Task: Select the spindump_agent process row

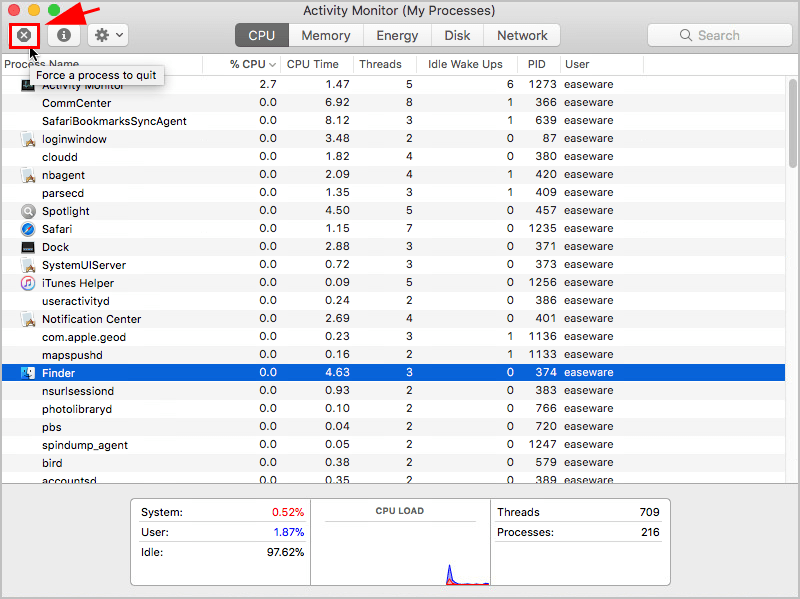Action: point(393,445)
